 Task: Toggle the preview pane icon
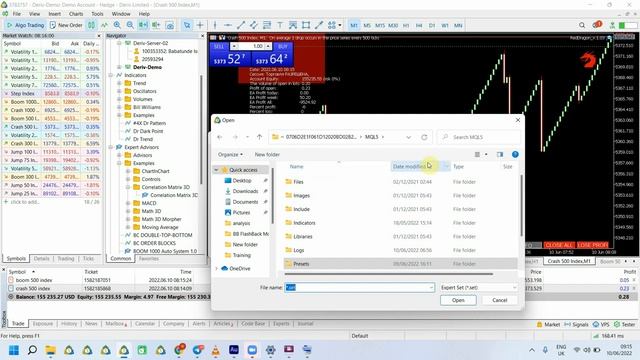(x=500, y=155)
